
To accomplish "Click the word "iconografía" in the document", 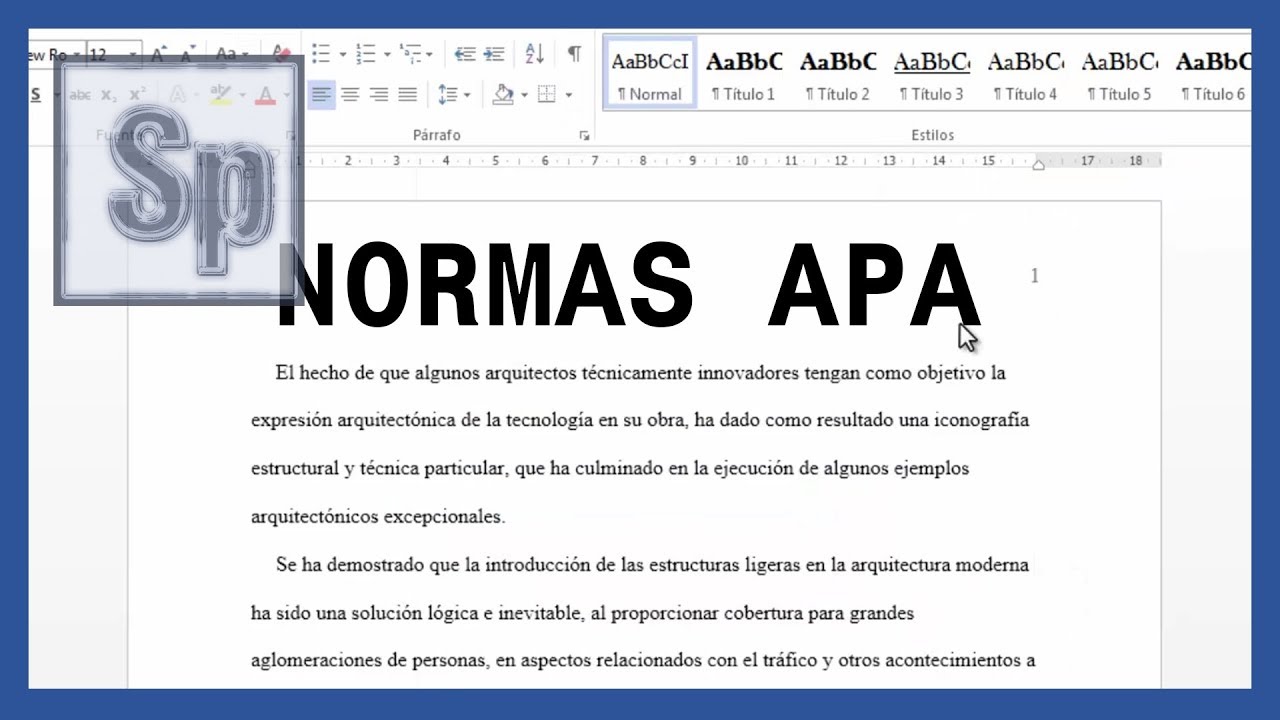I will (981, 420).
